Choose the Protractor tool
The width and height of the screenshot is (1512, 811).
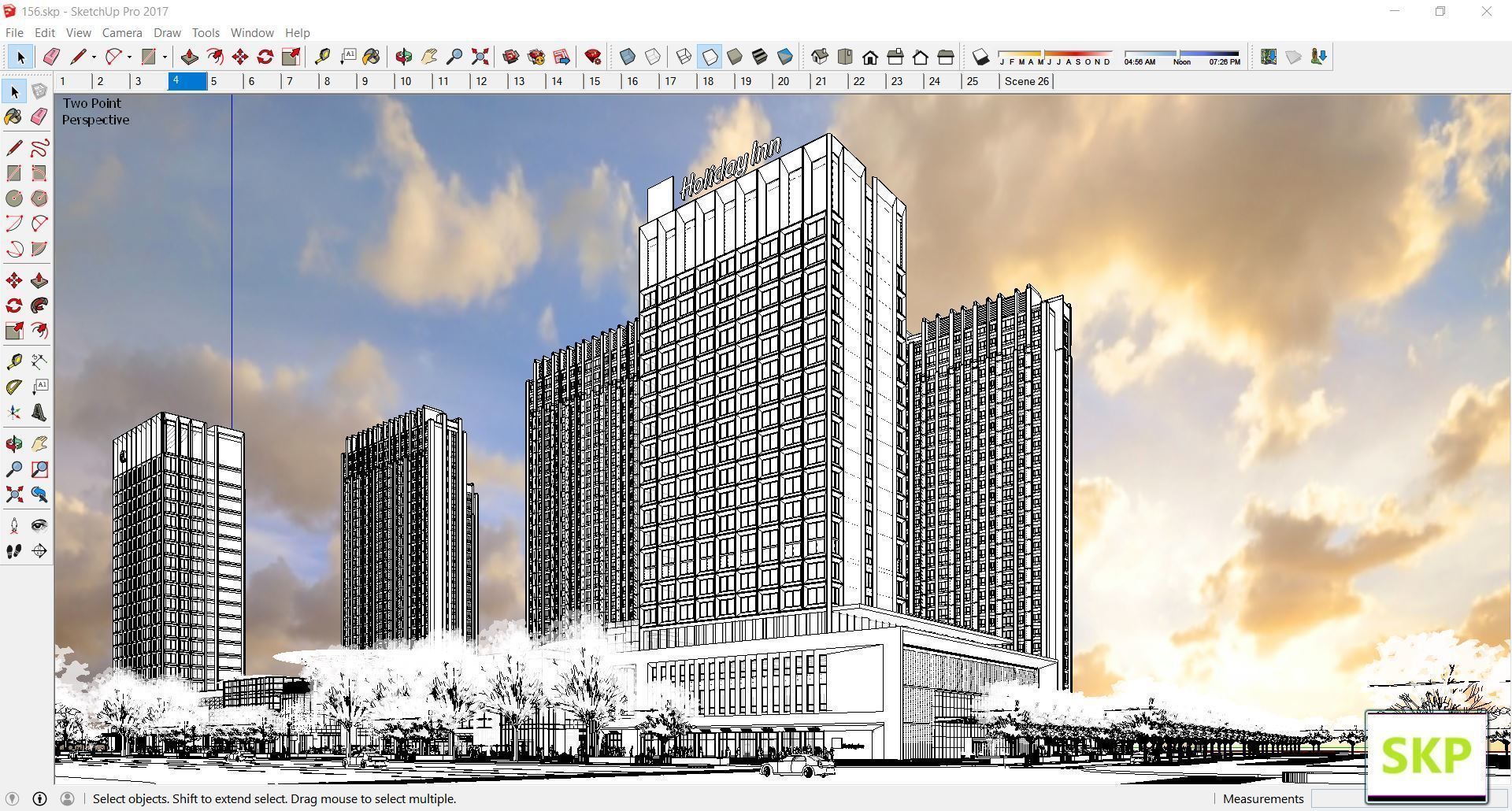(14, 387)
